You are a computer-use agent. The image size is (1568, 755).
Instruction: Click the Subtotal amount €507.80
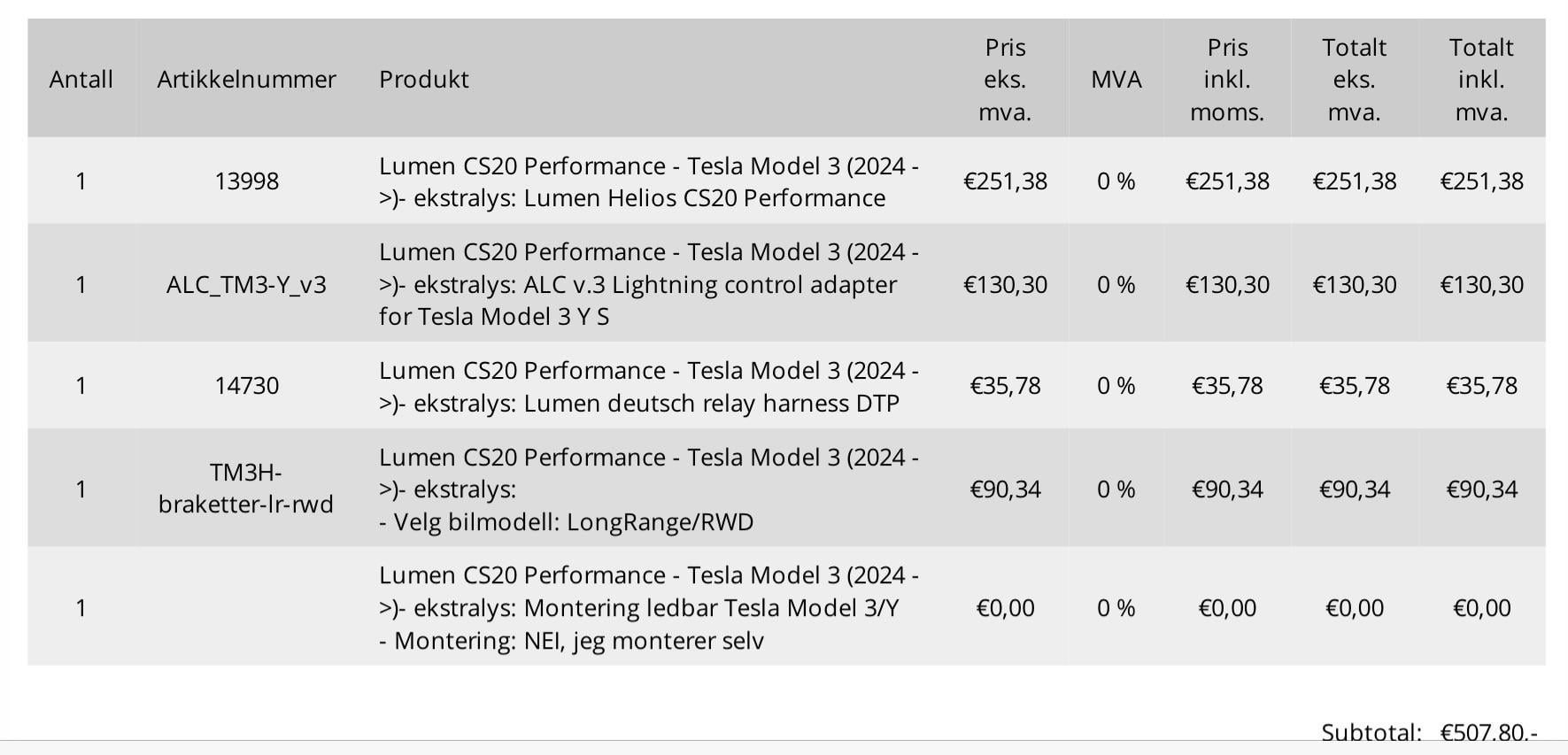click(1488, 732)
